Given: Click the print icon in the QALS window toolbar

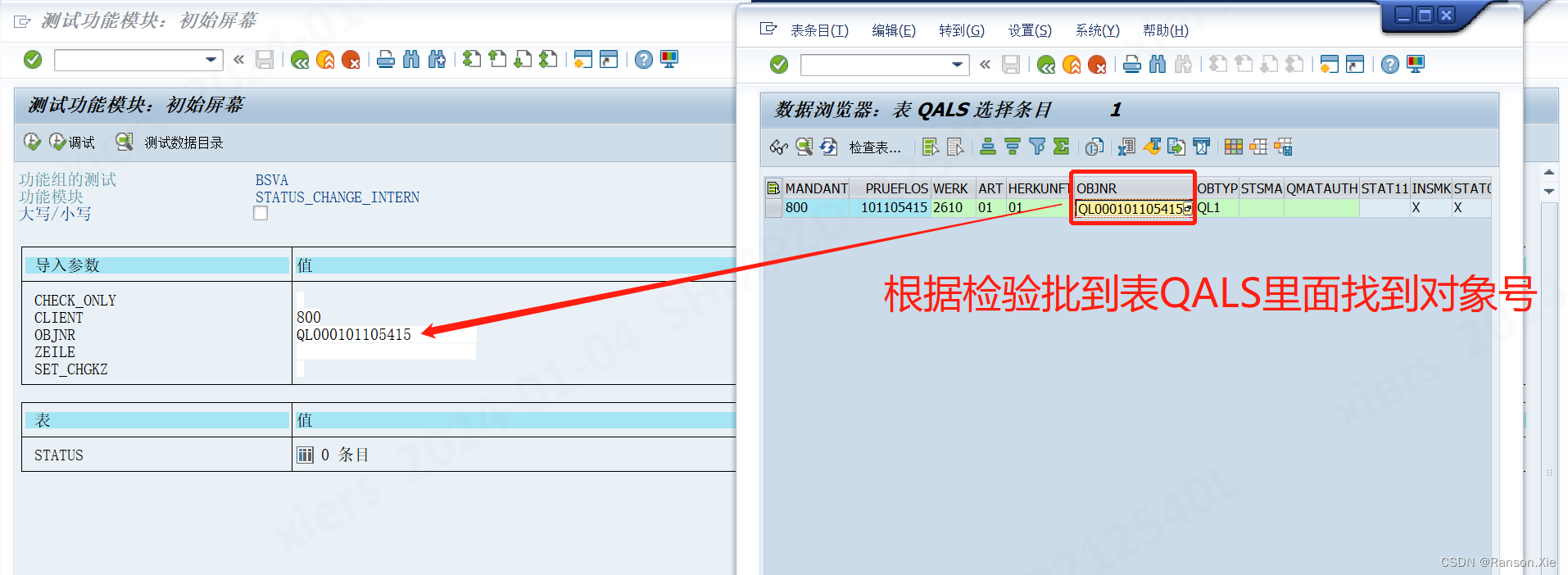Looking at the screenshot, I should coord(1132,65).
